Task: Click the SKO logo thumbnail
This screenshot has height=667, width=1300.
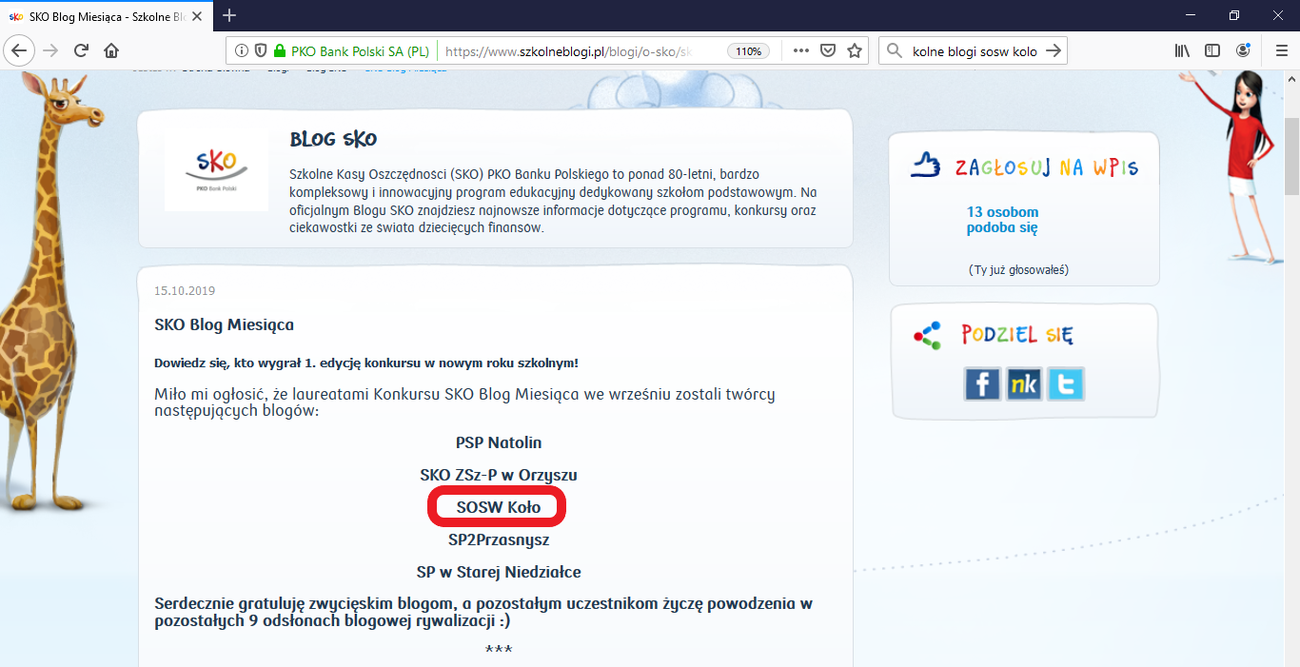Action: click(216, 169)
